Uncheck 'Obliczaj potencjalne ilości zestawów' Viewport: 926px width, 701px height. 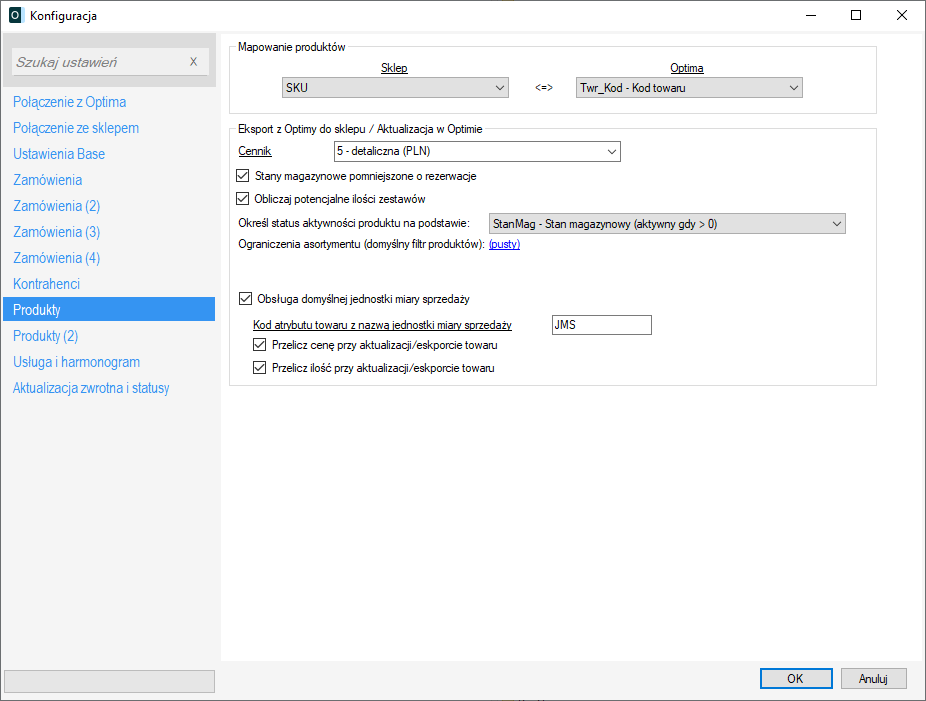[x=243, y=199]
